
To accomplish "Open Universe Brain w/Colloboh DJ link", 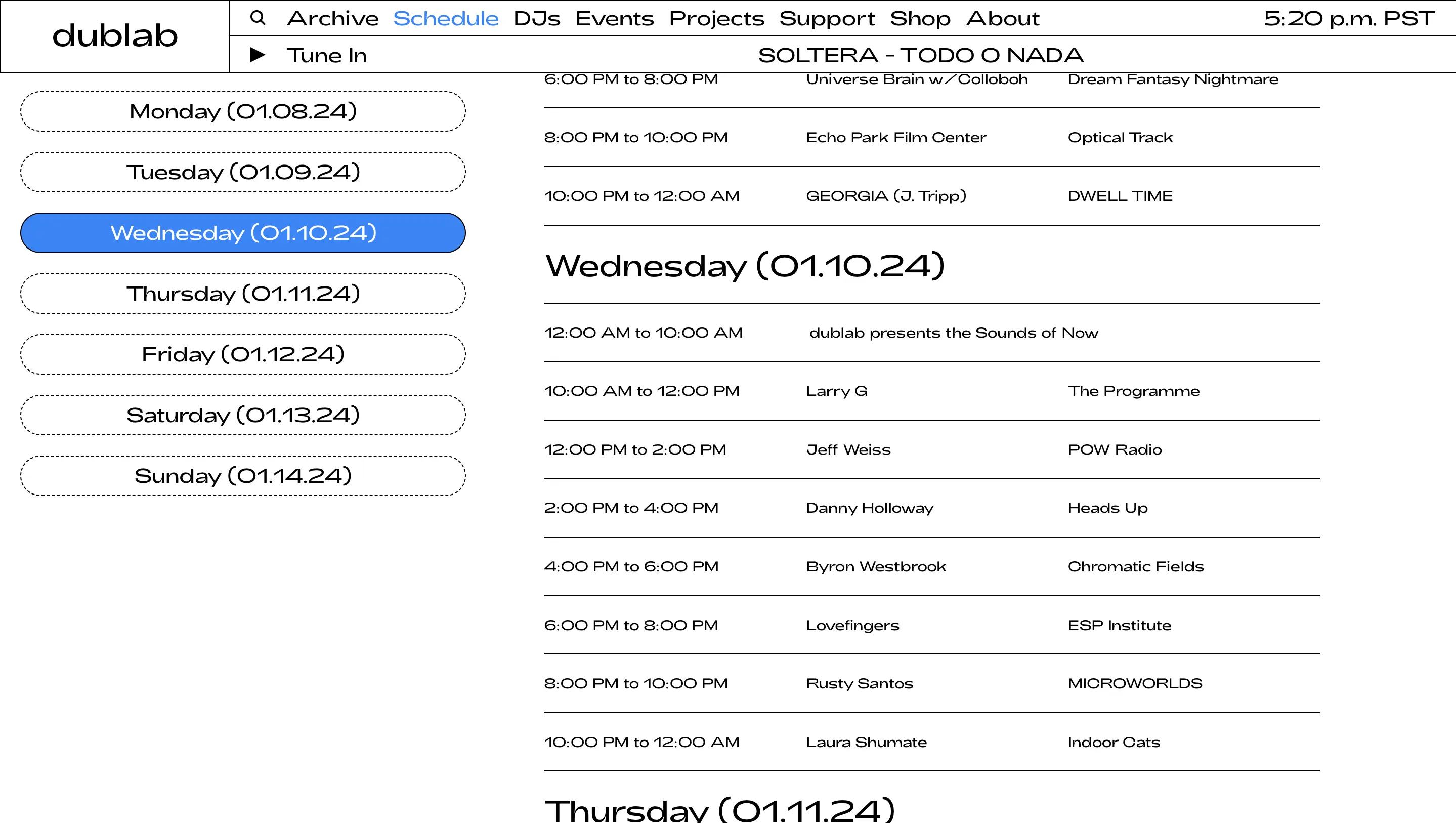I will (x=917, y=79).
